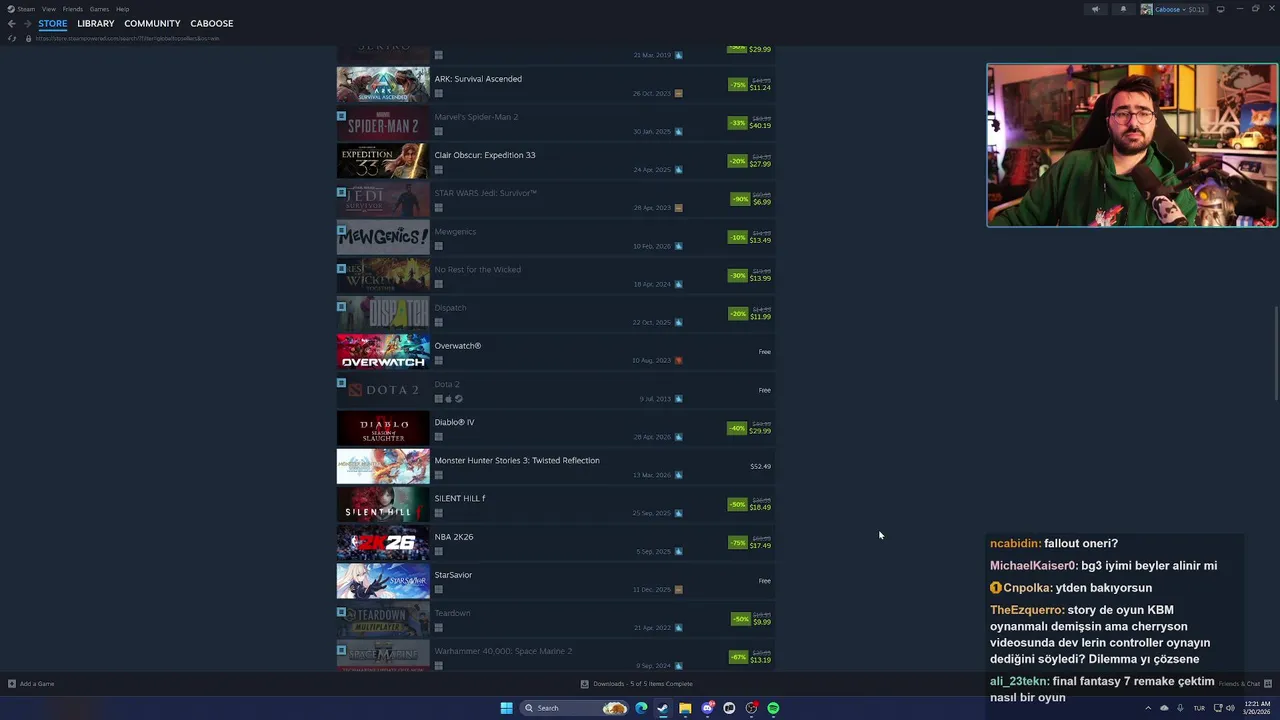Open Marvel's Spider-Man 2 thumbnail
This screenshot has height=720, width=1280.
tap(383, 124)
